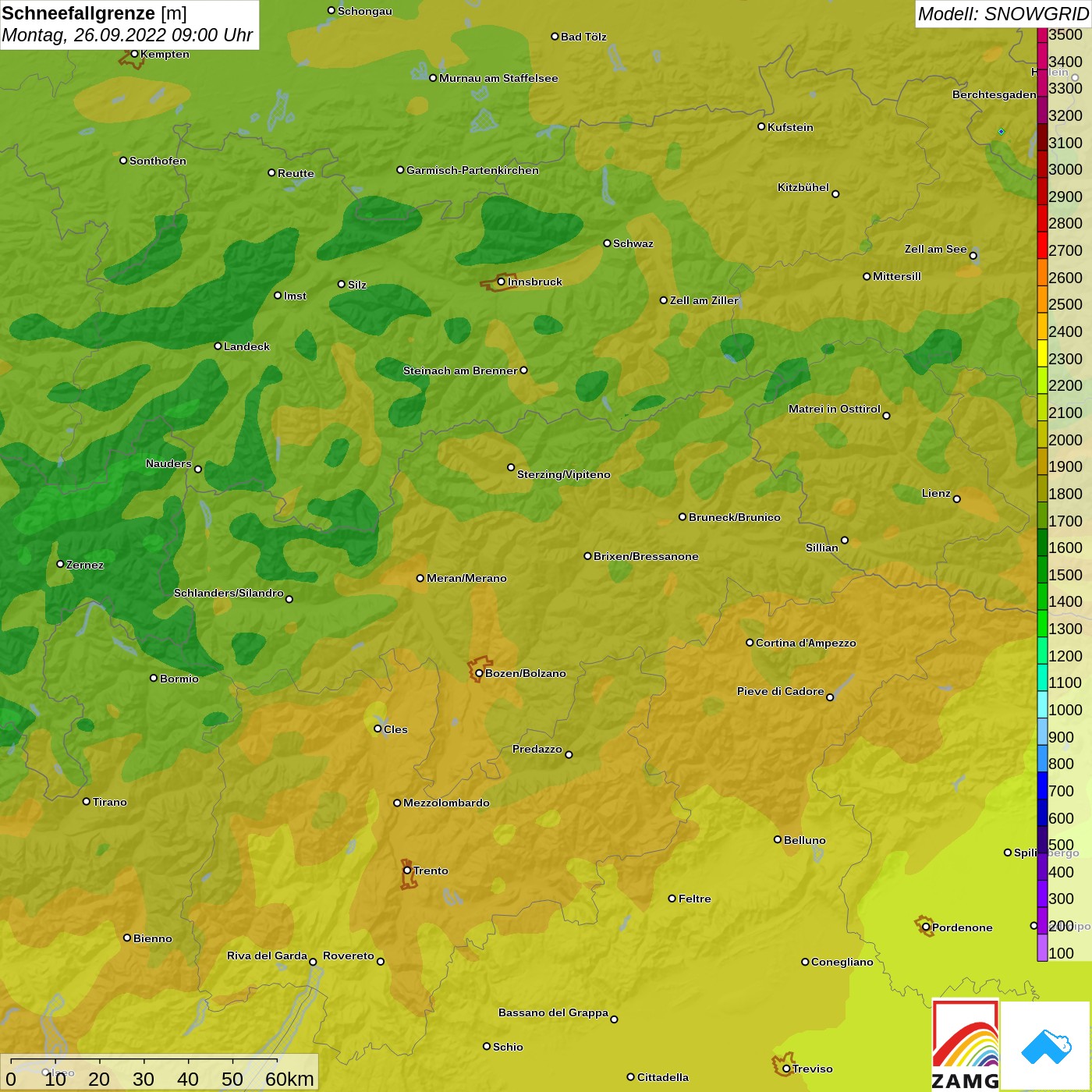The image size is (1092, 1092).
Task: Click the Predazzo label
Action: 537,749
